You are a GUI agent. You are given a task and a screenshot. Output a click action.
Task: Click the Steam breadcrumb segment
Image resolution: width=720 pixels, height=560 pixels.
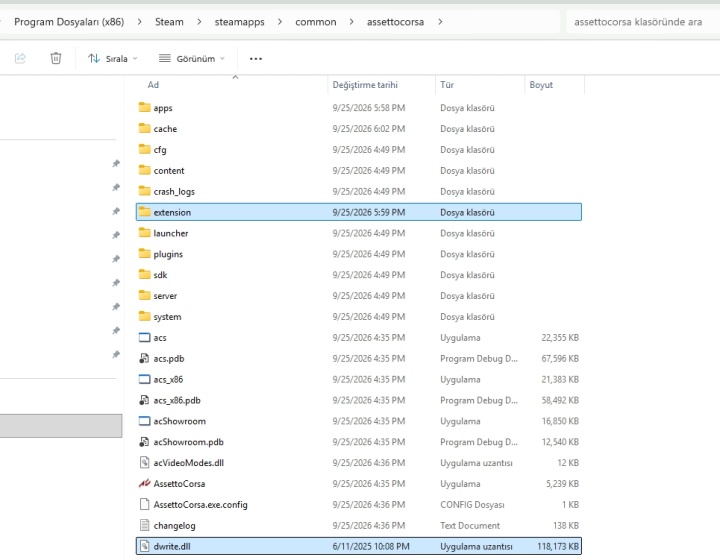169,22
